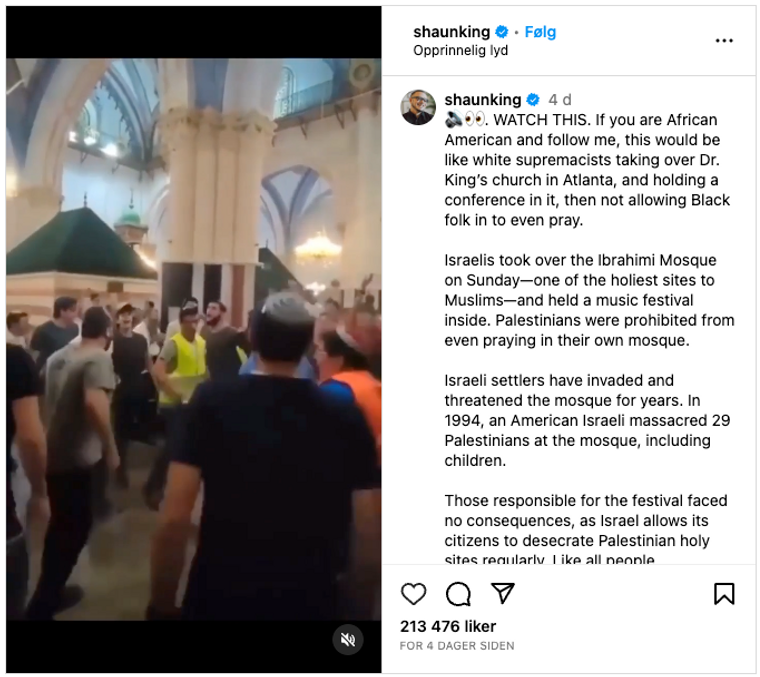Click the 4 d time label

coord(560,100)
